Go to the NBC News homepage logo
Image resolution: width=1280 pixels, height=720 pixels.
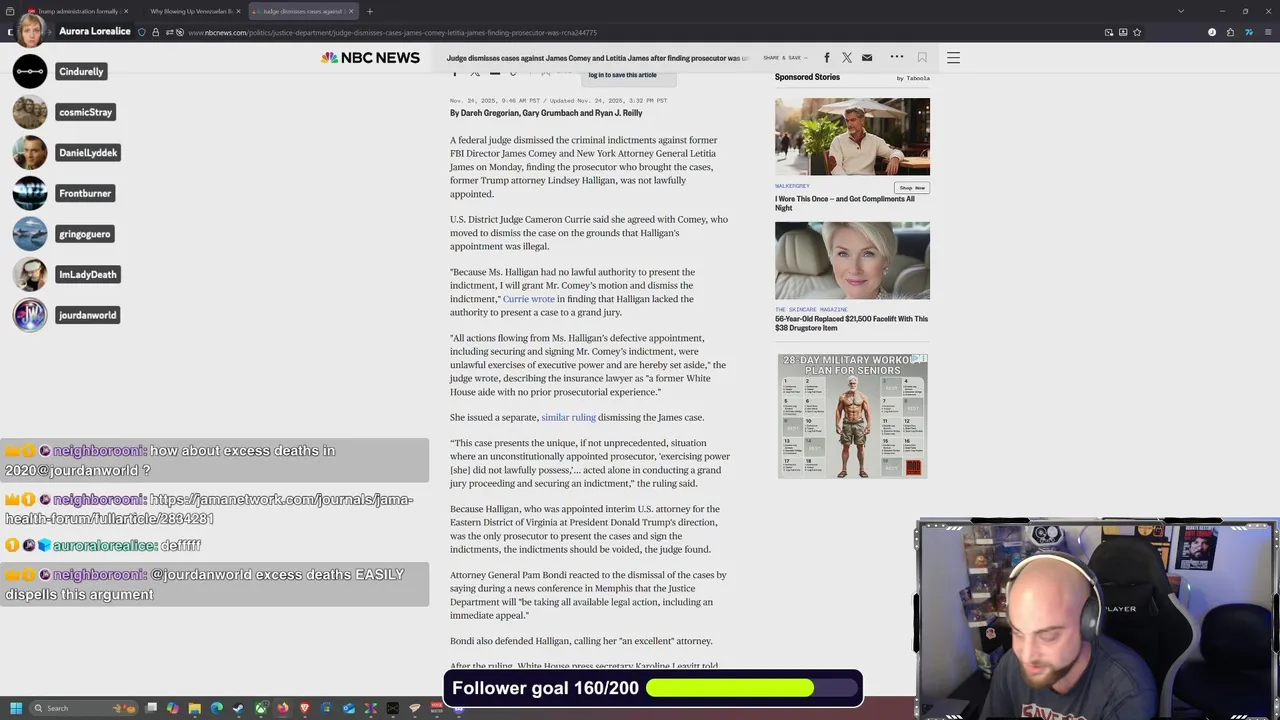tap(370, 58)
